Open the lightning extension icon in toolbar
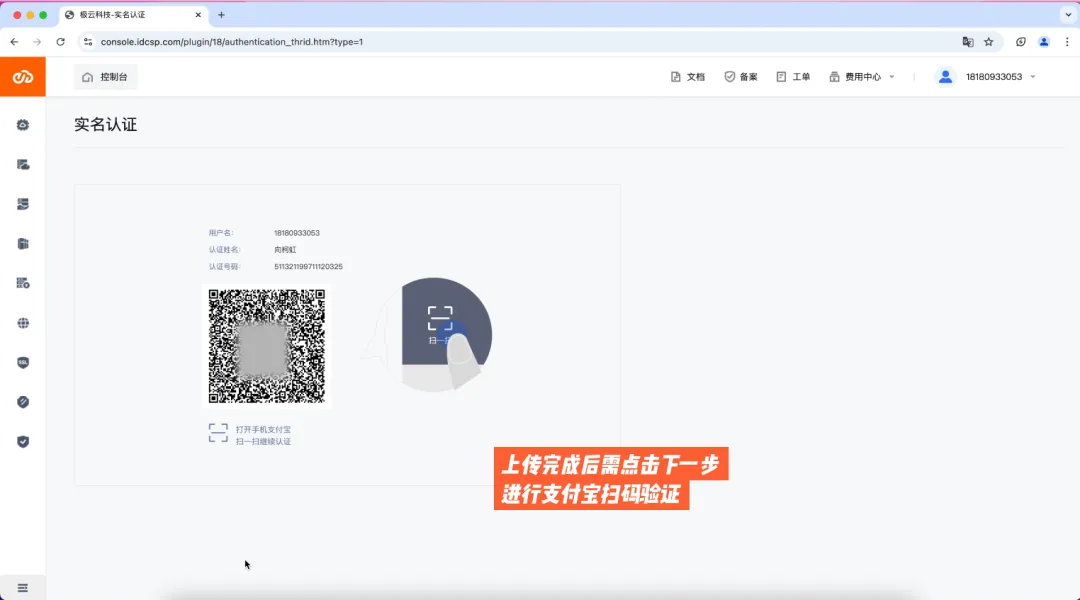The width and height of the screenshot is (1080, 600). click(1021, 42)
